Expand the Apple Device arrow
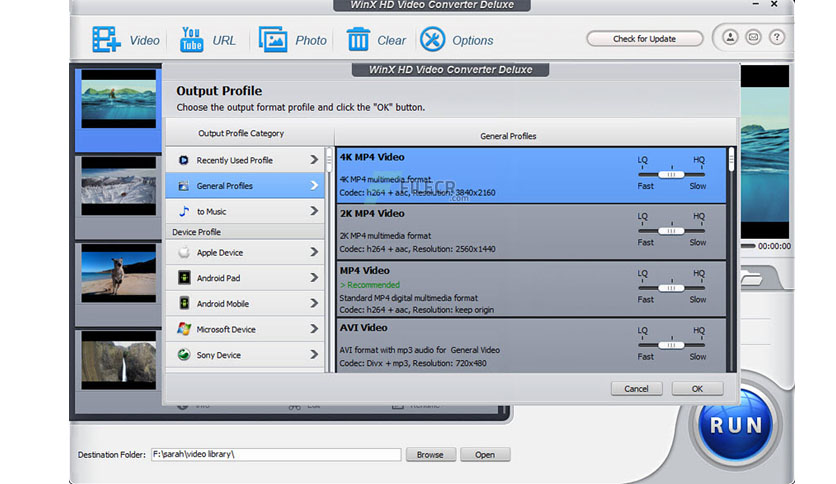 (x=314, y=252)
